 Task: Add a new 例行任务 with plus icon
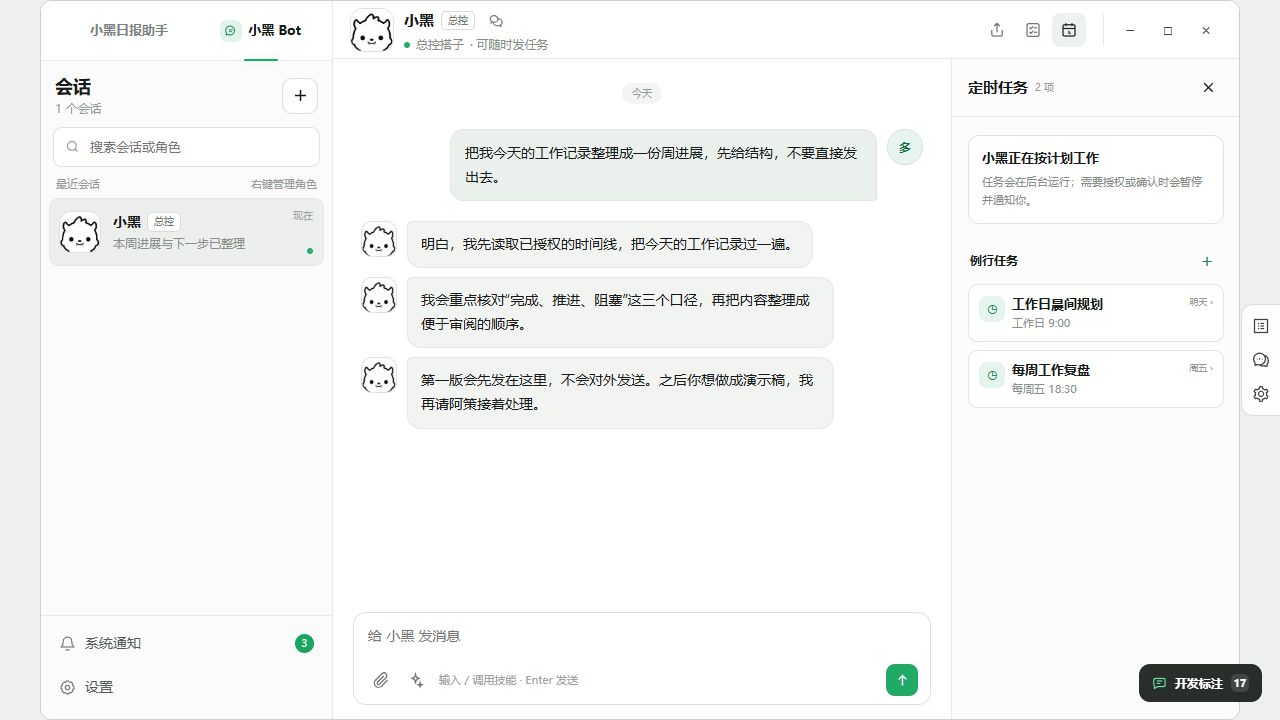coord(1207,261)
